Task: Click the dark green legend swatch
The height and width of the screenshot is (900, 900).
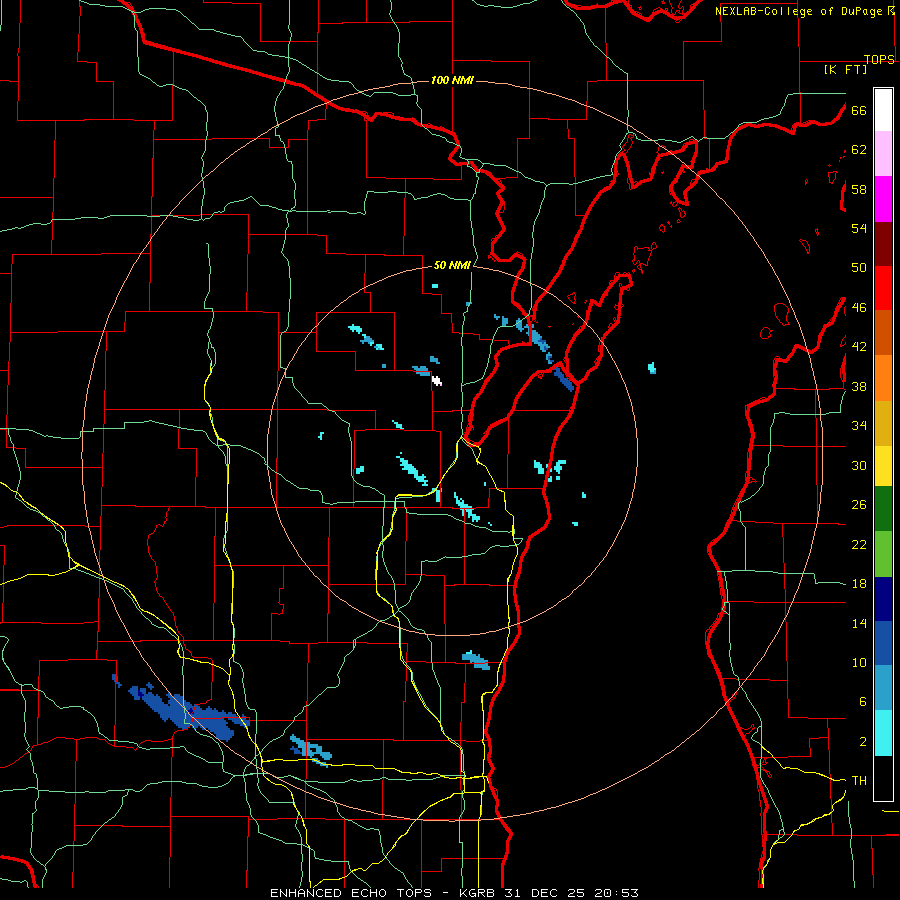Action: coord(883,509)
